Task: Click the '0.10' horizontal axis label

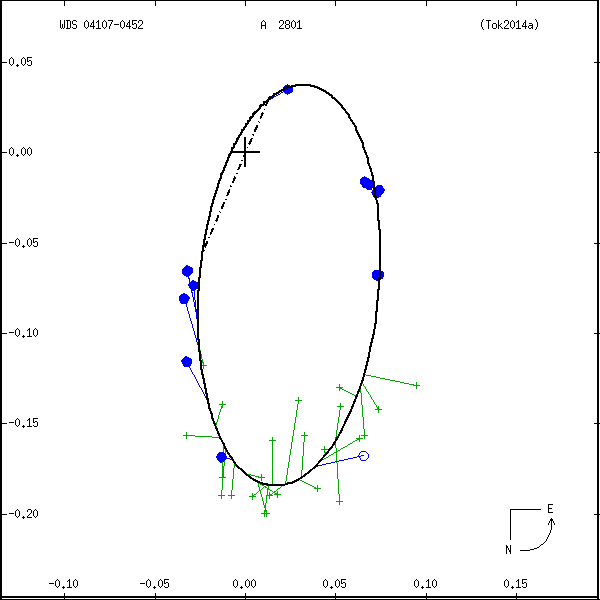Action: click(425, 584)
